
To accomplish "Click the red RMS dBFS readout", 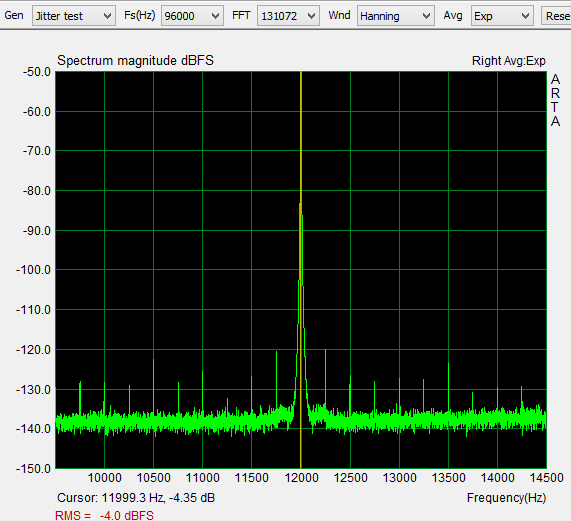I will pos(104,515).
